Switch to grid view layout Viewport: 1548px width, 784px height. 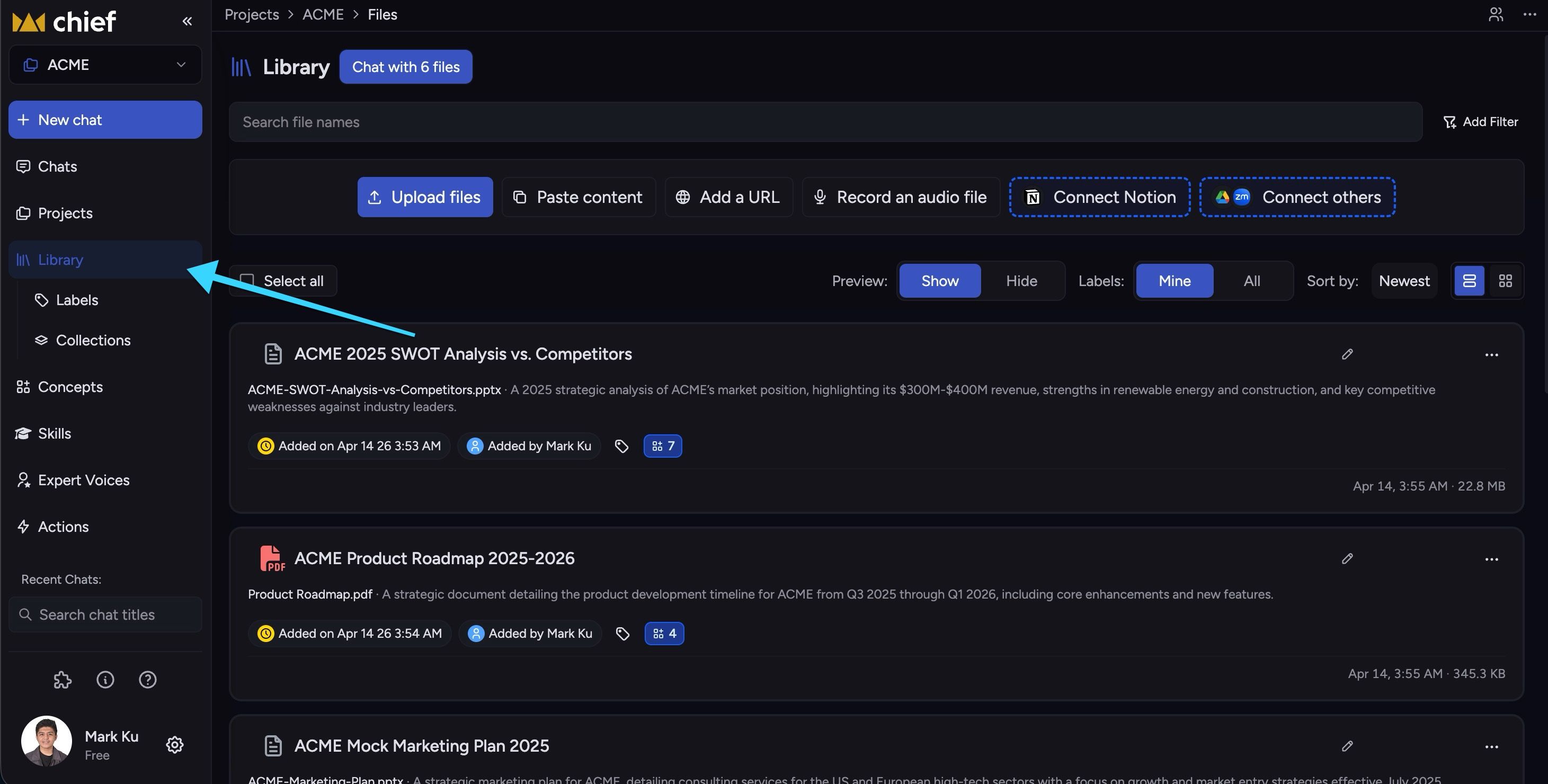[x=1505, y=281]
